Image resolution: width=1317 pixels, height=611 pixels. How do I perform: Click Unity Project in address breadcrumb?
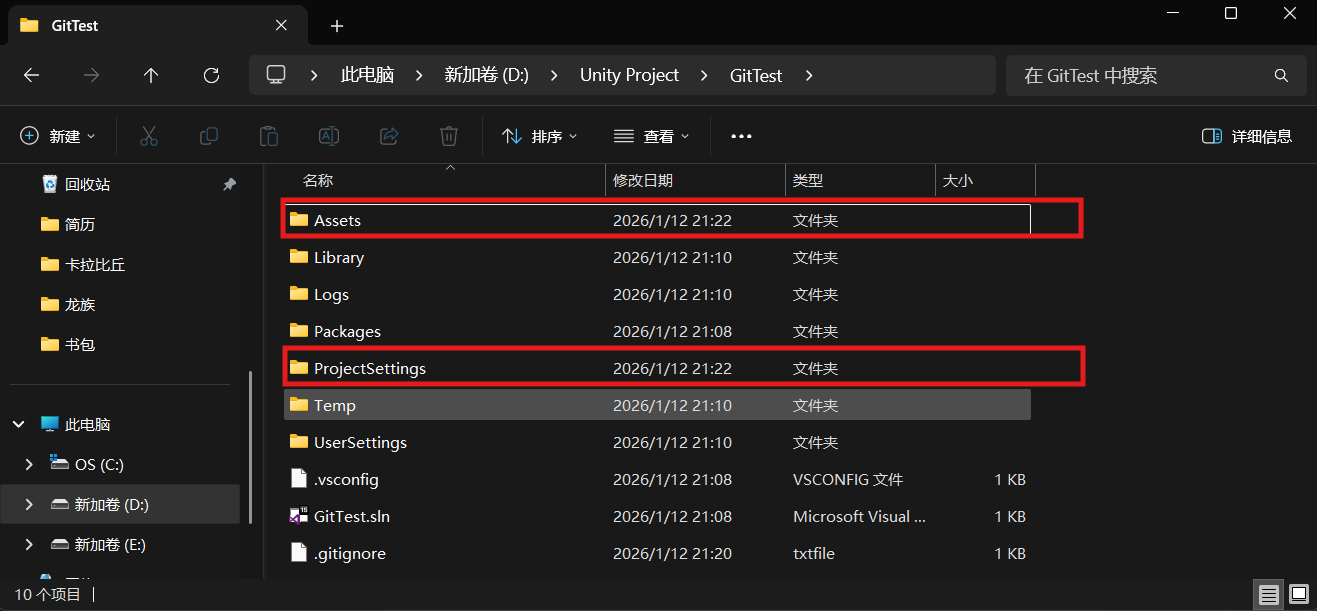[629, 75]
